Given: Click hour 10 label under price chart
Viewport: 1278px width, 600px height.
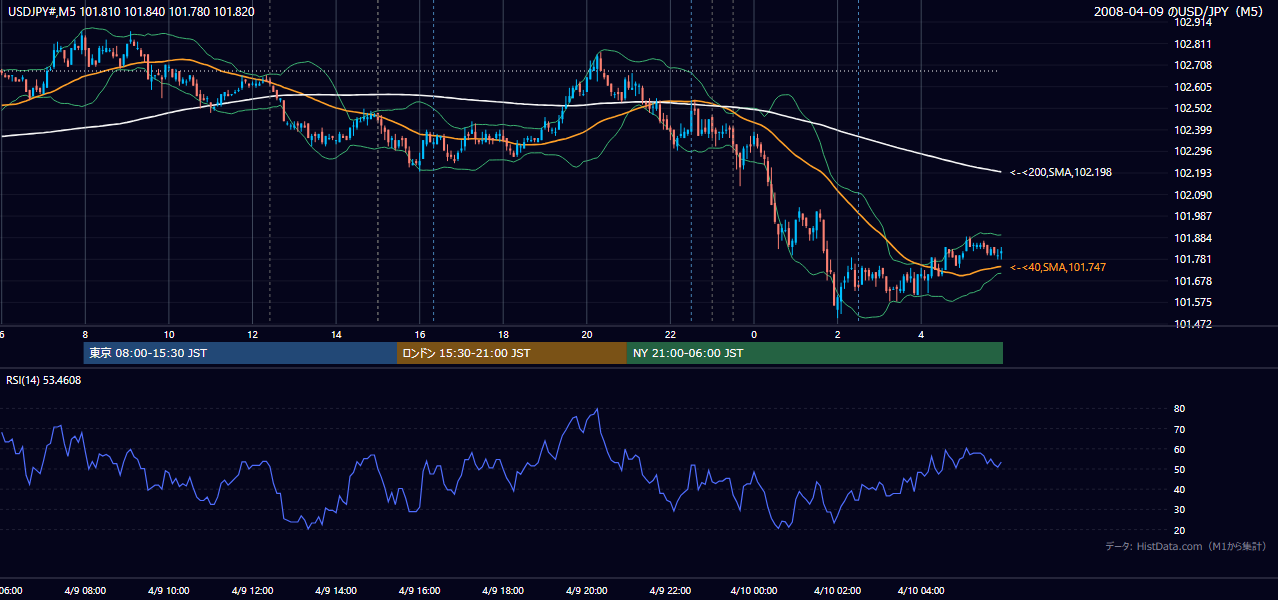Looking at the screenshot, I should (x=169, y=334).
